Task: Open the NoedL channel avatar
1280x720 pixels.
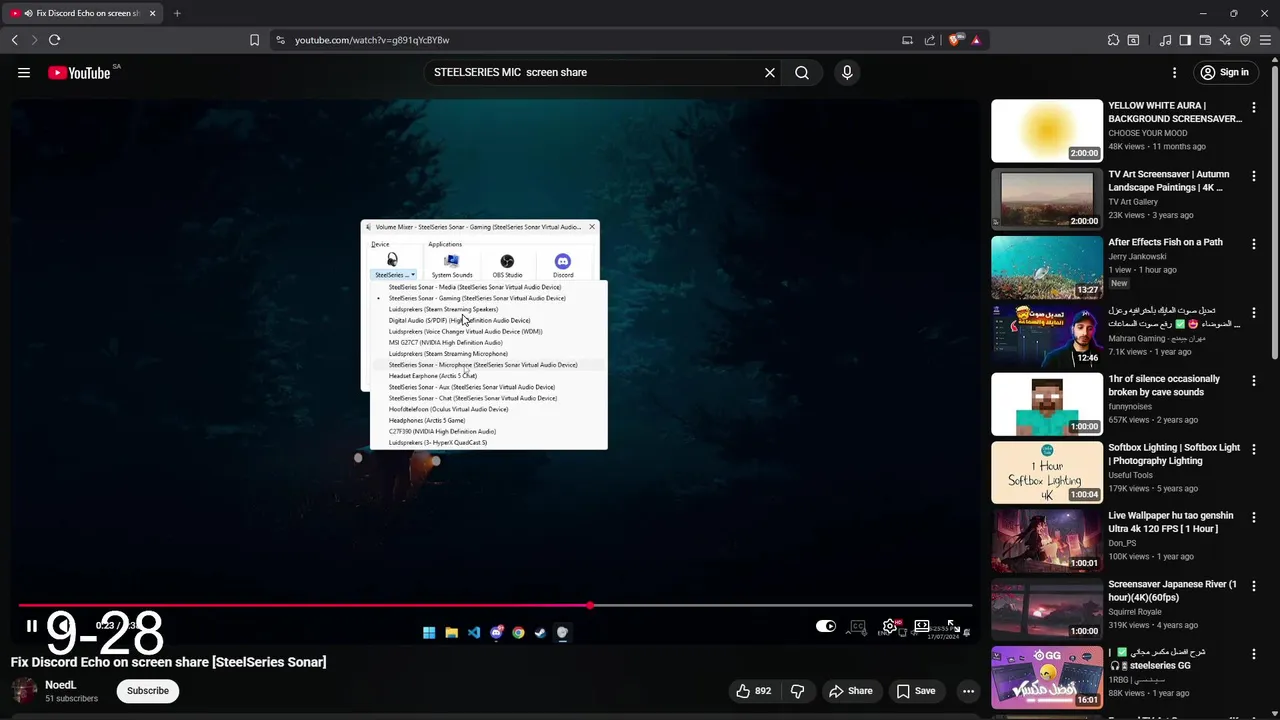Action: pyautogui.click(x=24, y=691)
